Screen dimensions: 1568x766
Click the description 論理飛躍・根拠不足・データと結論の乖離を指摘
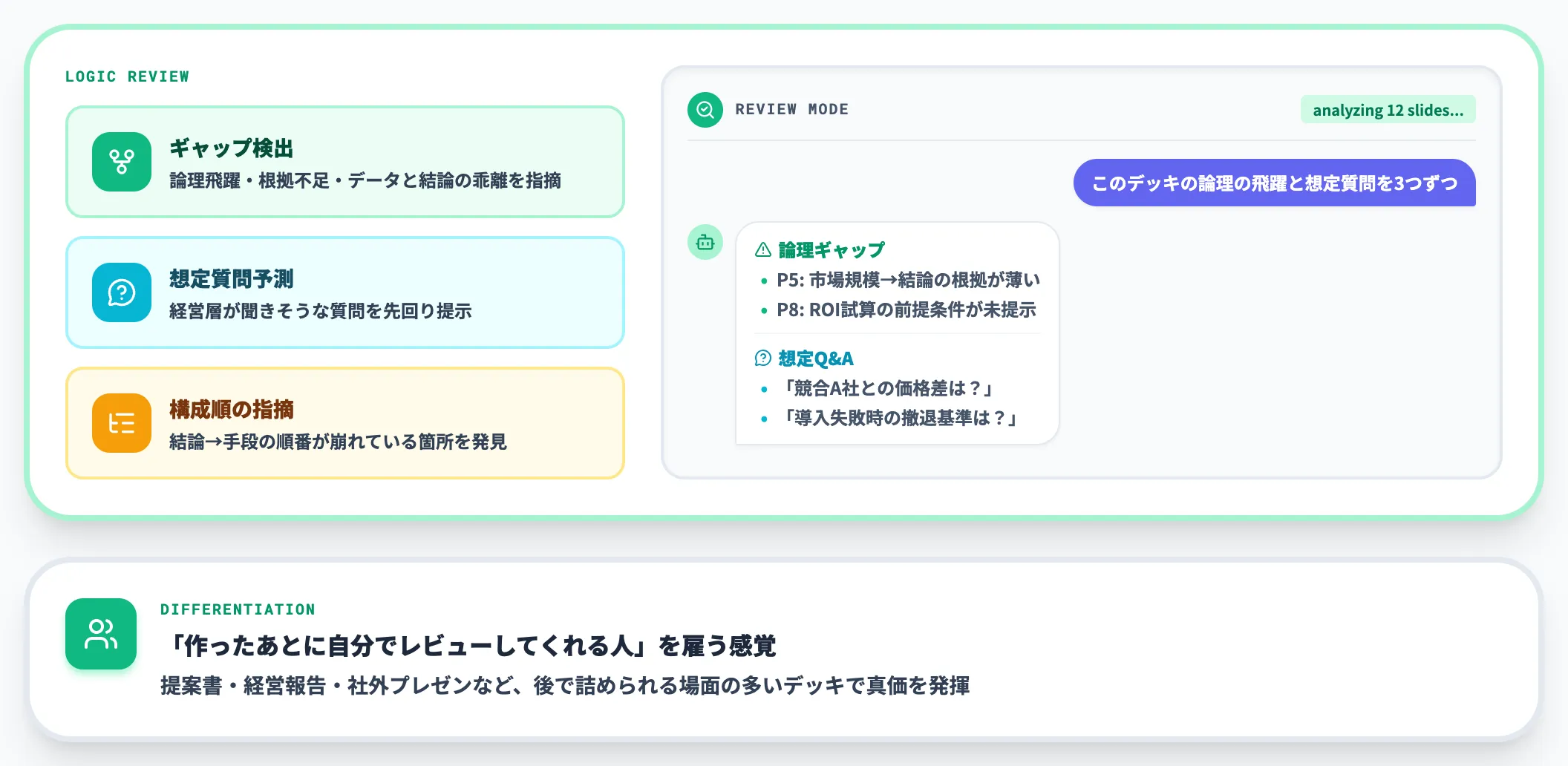click(365, 180)
